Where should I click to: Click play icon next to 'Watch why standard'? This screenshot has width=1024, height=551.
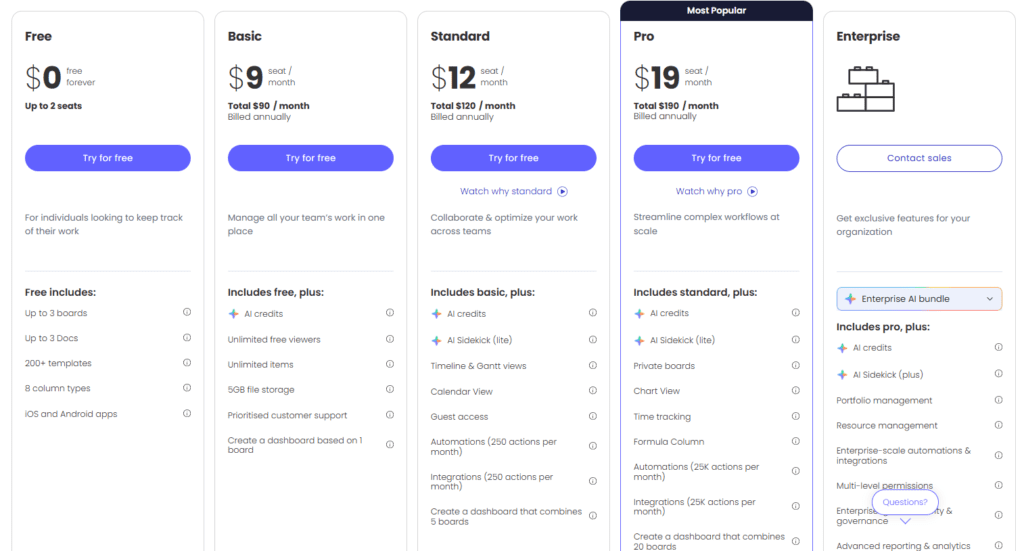[x=563, y=191]
